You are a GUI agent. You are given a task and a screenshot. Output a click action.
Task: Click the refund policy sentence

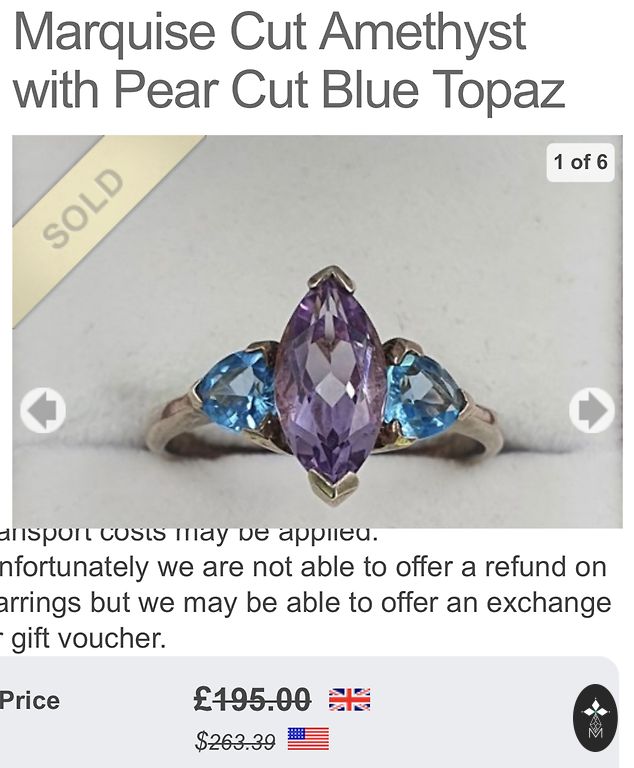(305, 567)
